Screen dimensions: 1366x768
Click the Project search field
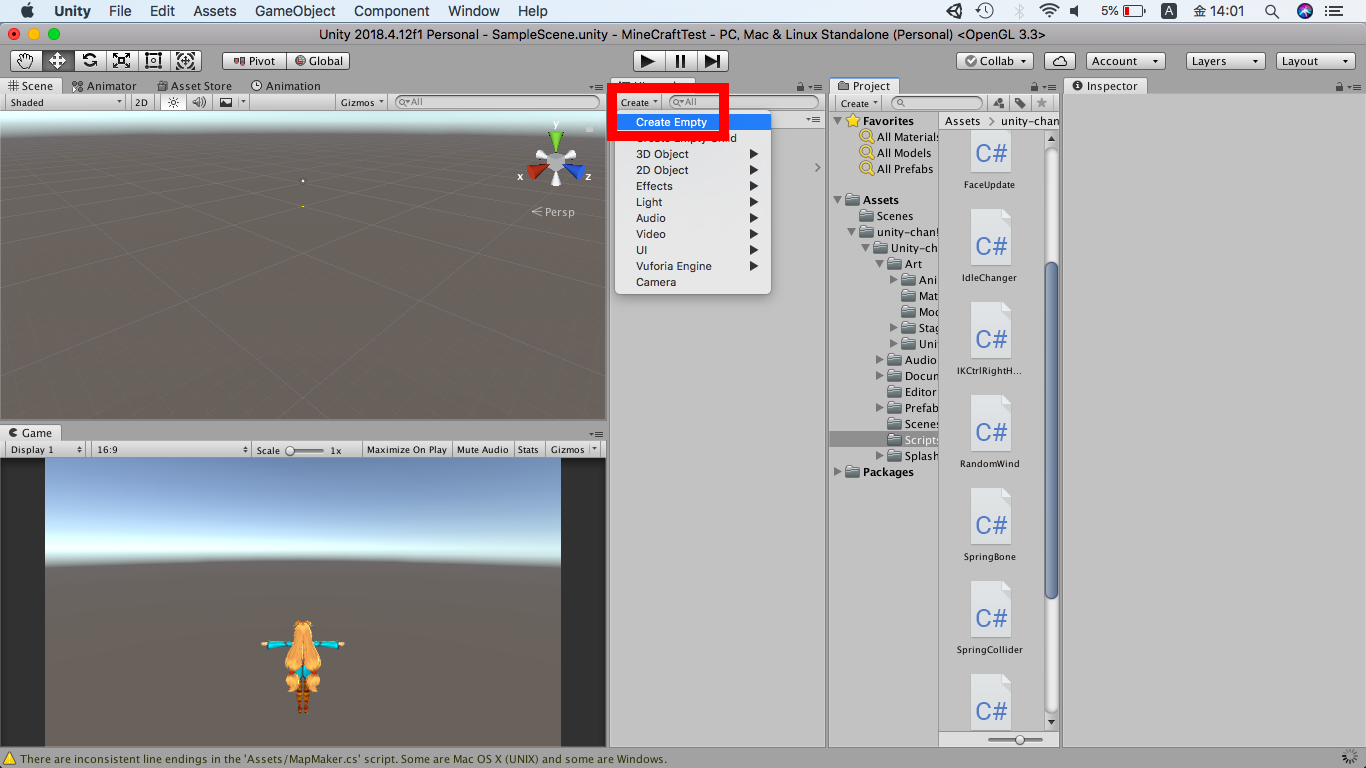(x=937, y=102)
